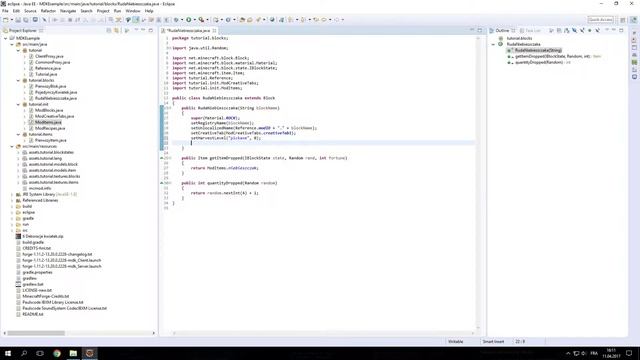Click the Java EE perspective icon at top right
The height and width of the screenshot is (360, 640).
(x=633, y=20)
